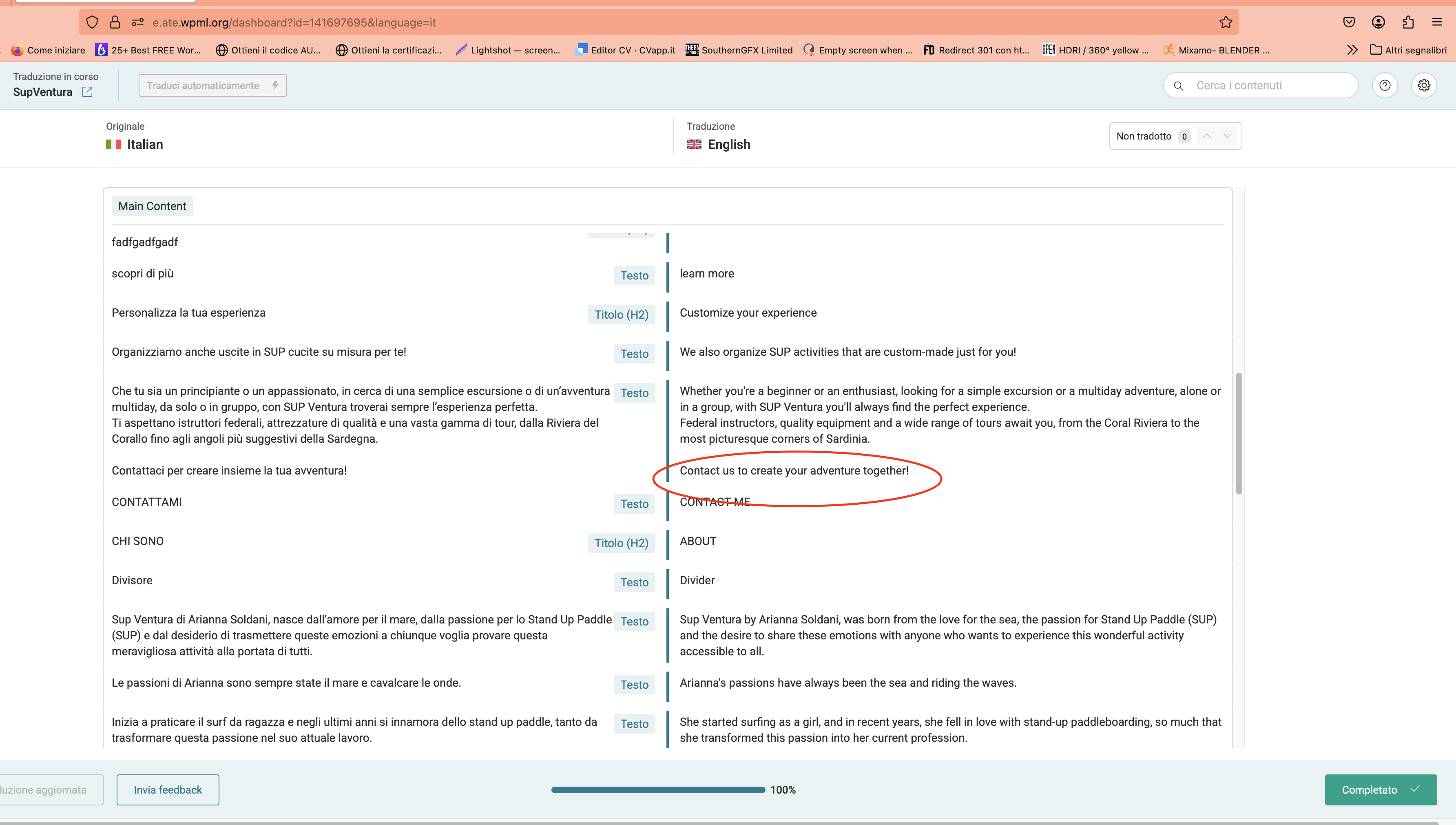Click the Cerca i contenuti search field
1456x825 pixels.
[x=1261, y=85]
